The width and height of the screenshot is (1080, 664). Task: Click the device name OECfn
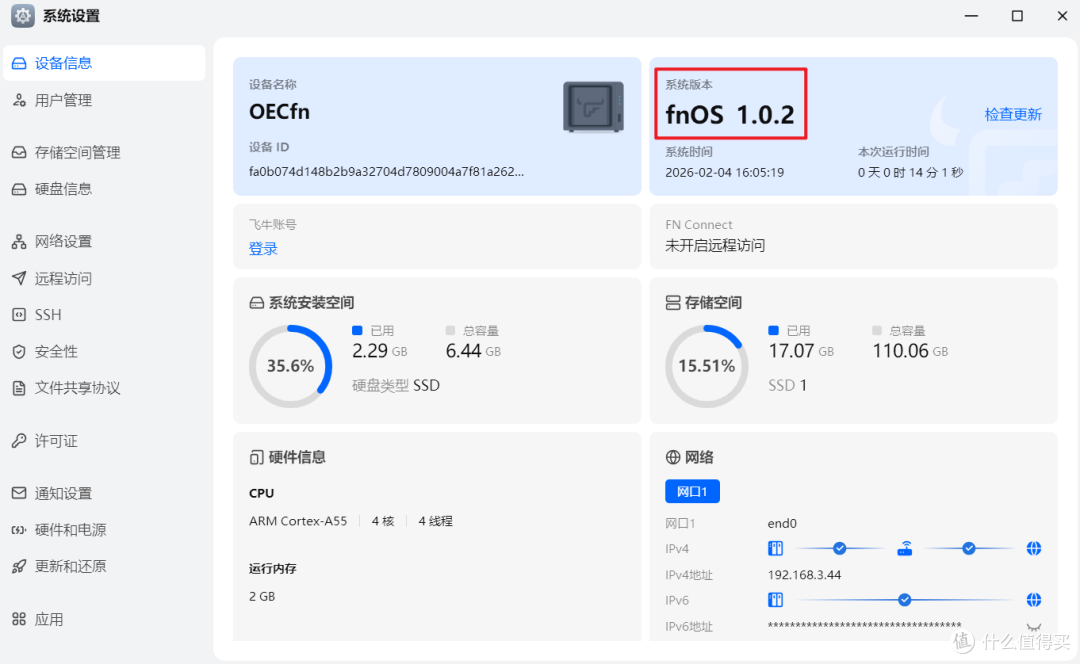(279, 112)
